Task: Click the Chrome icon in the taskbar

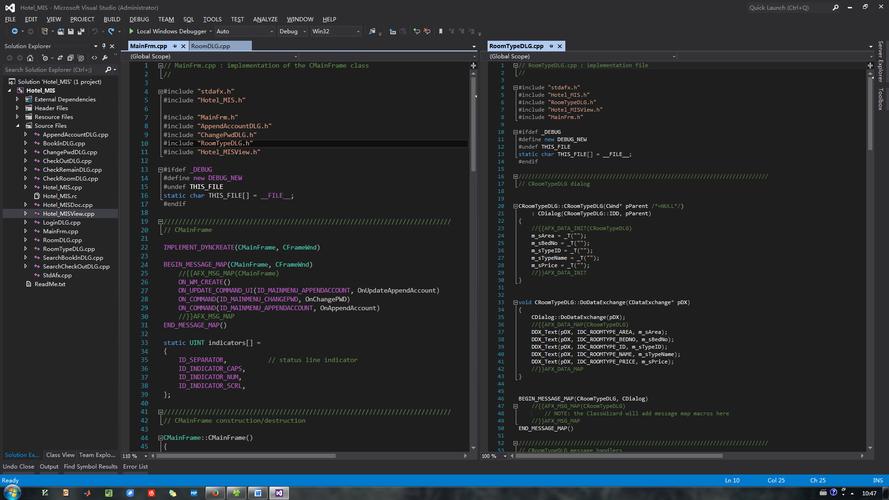Action: (215, 493)
